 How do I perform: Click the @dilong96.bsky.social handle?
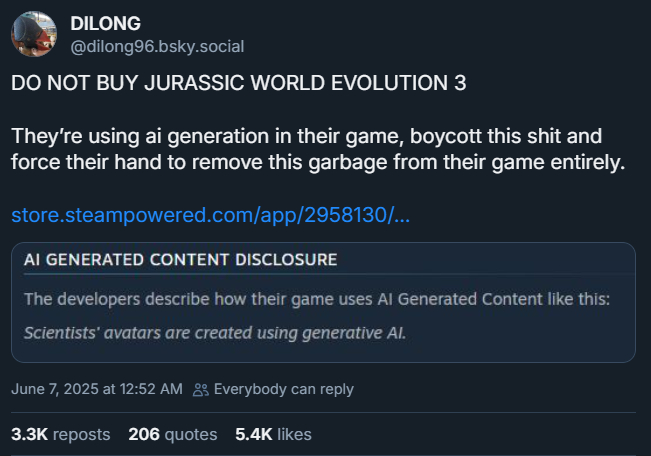pos(157,46)
